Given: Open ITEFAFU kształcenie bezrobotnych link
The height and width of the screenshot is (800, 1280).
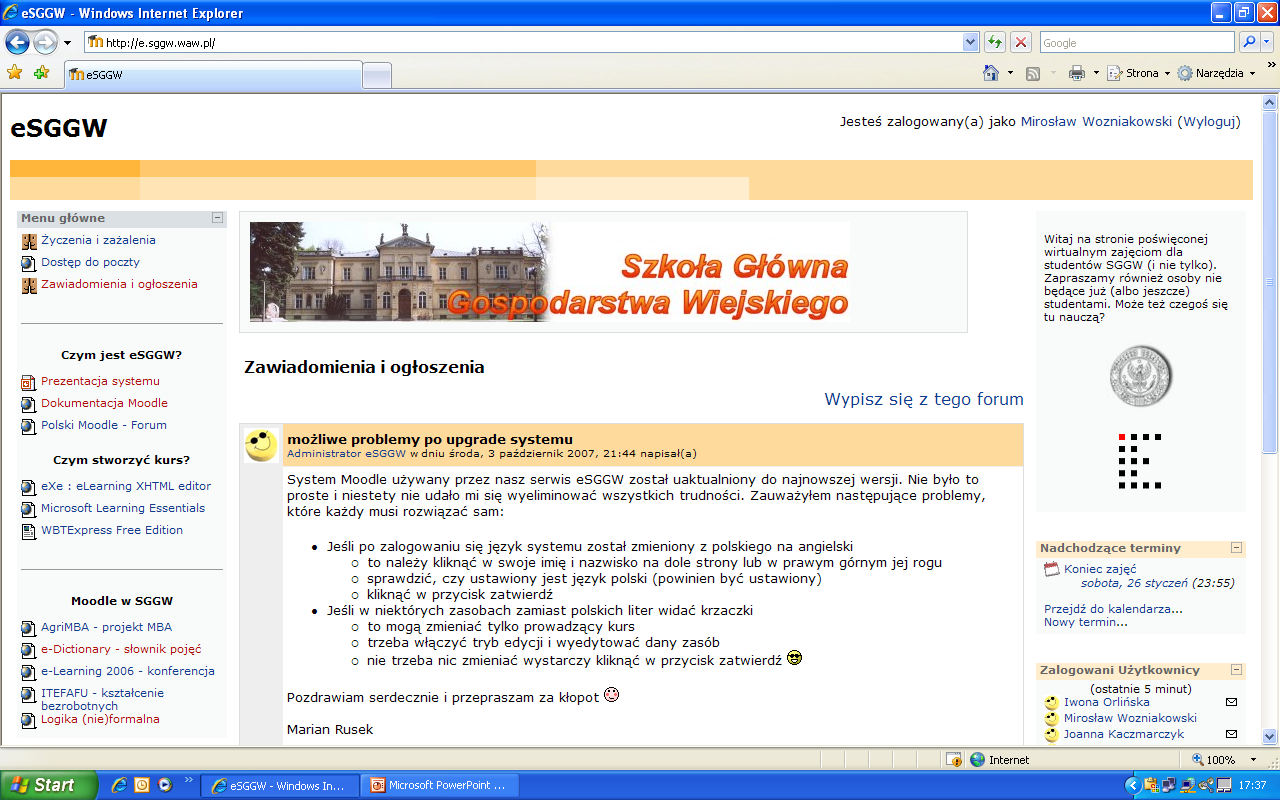Looking at the screenshot, I should tap(102, 699).
